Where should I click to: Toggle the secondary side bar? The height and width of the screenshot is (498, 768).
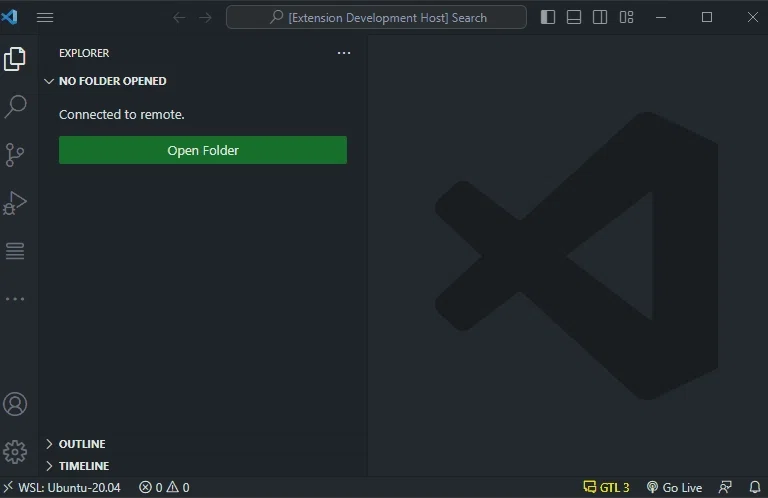point(600,17)
